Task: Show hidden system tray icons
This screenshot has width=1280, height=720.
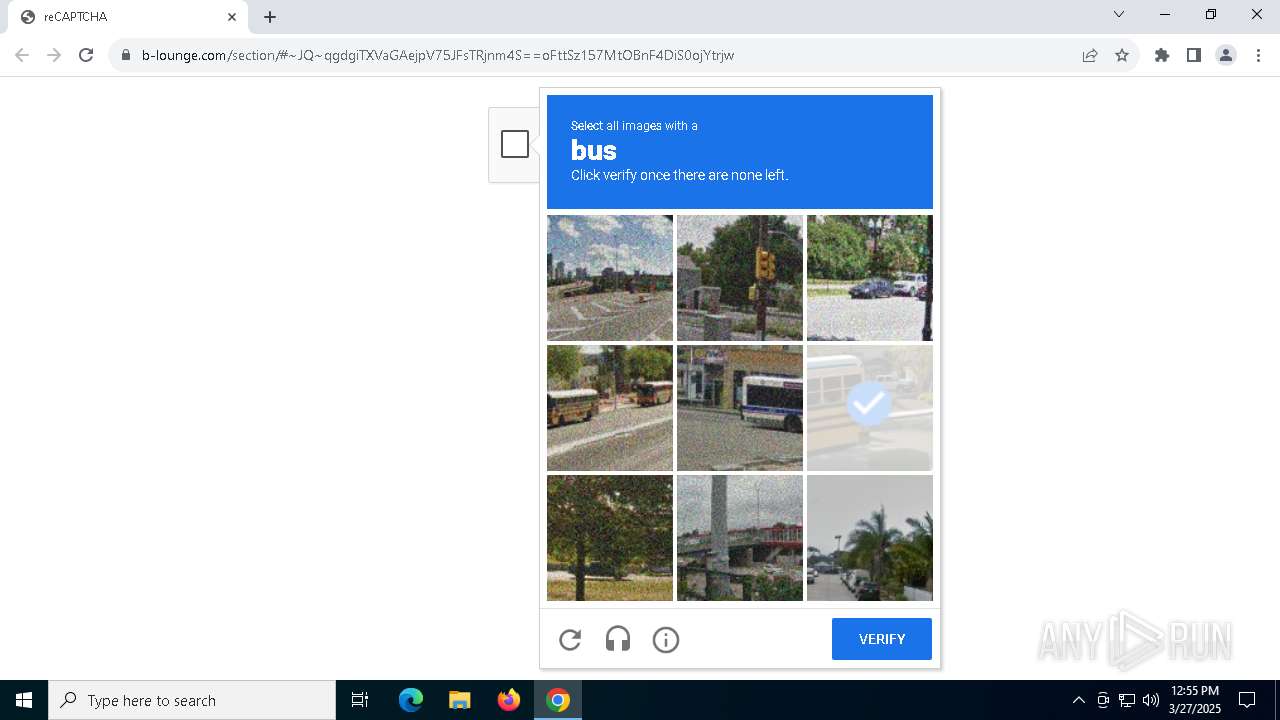Action: (x=1078, y=700)
